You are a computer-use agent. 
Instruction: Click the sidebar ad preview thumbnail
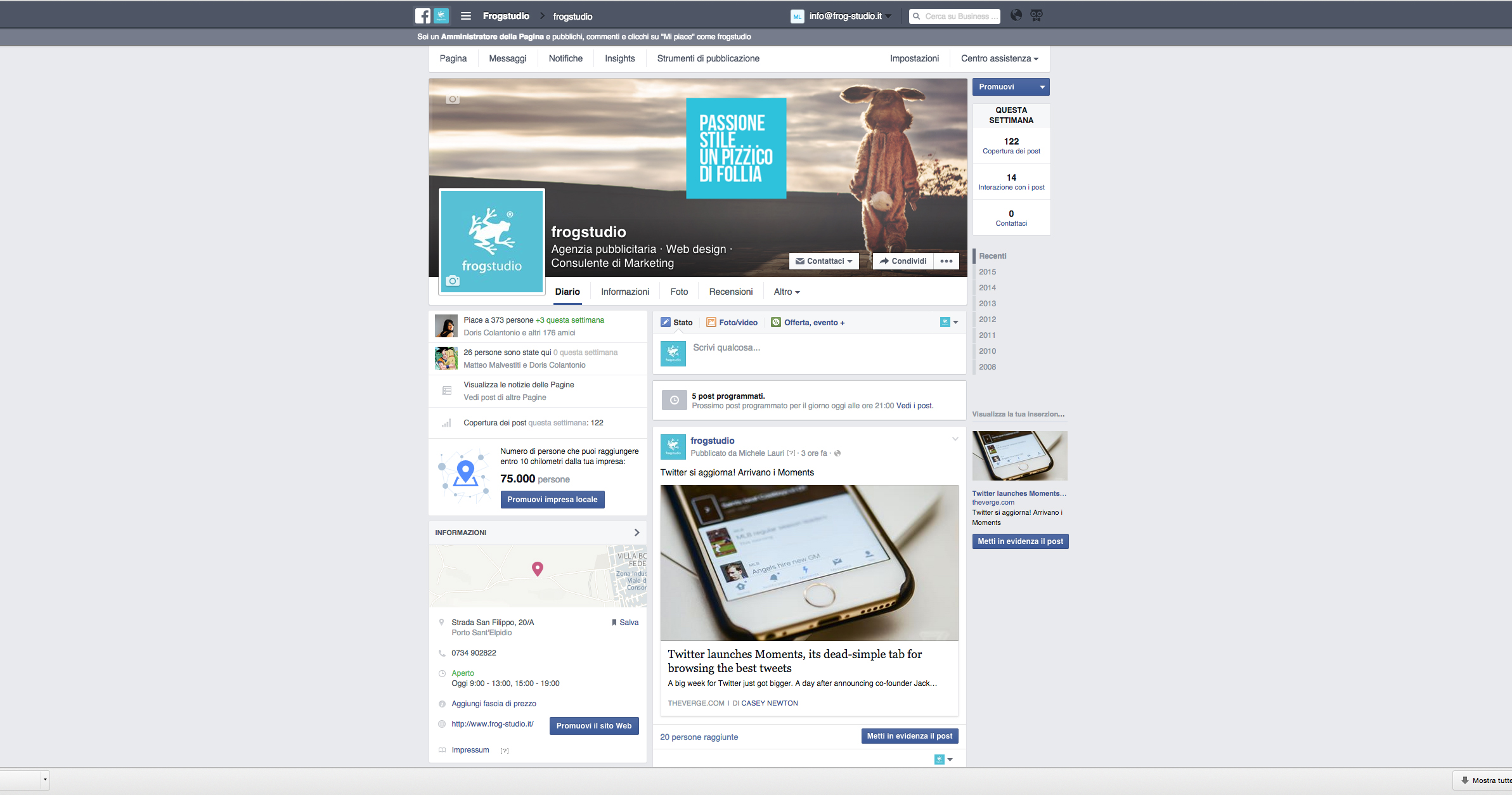point(1020,456)
